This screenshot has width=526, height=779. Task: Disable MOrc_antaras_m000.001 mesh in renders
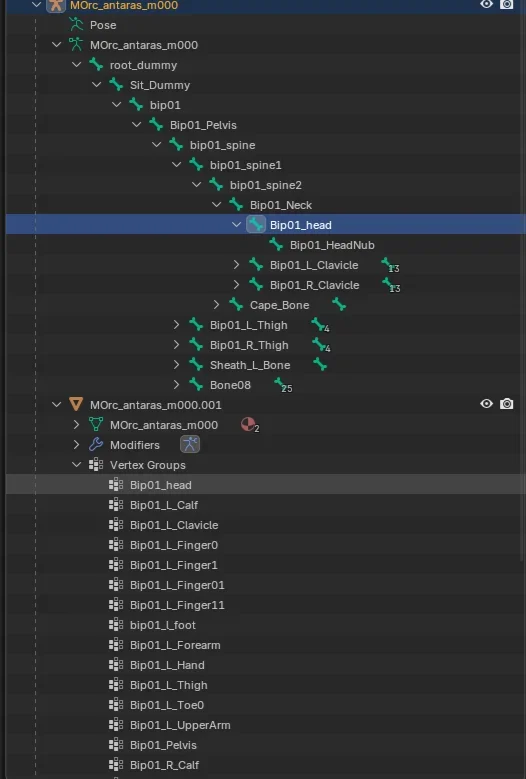click(506, 404)
